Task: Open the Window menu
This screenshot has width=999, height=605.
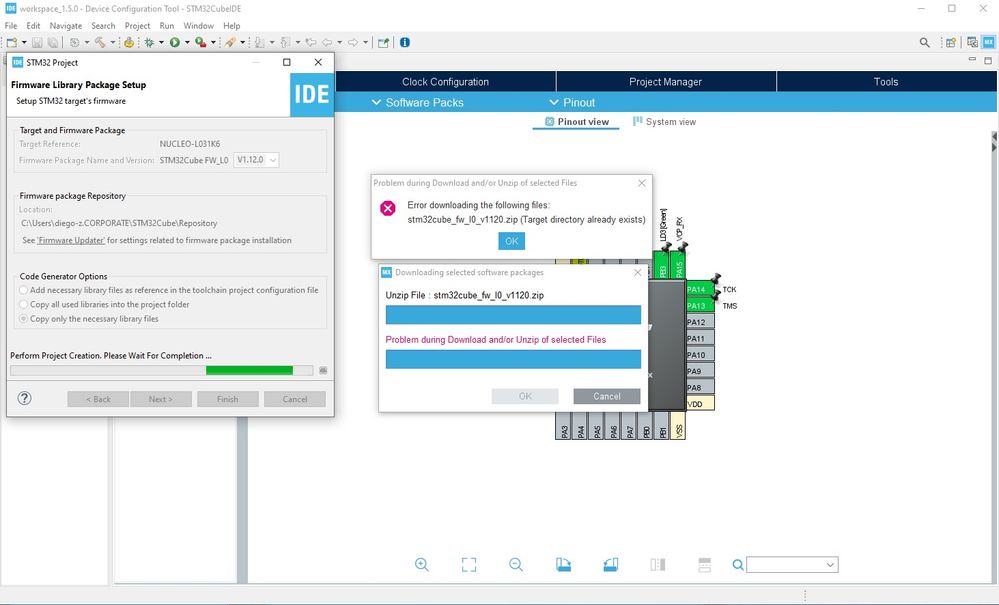Action: (198, 25)
